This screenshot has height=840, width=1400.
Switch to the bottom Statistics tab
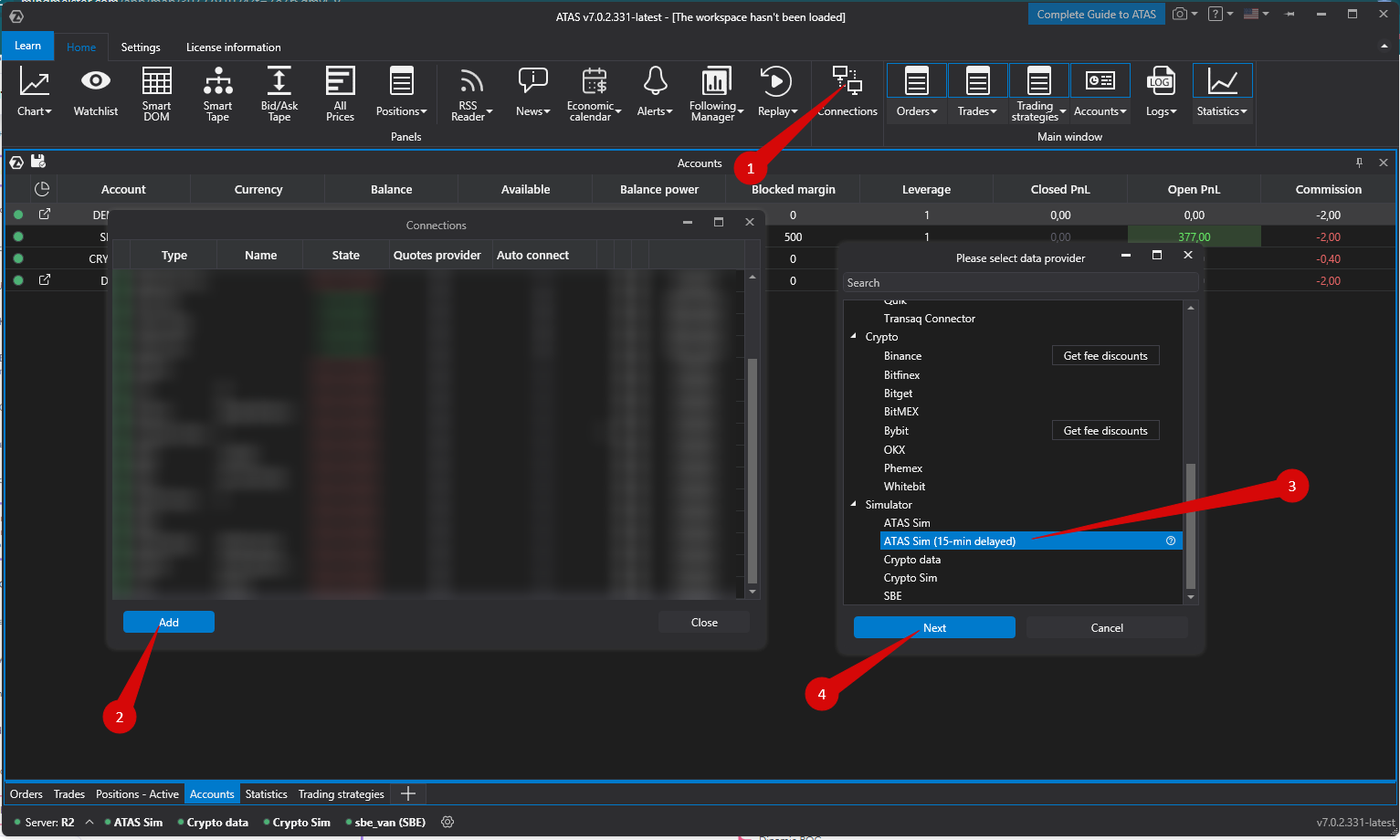(267, 794)
